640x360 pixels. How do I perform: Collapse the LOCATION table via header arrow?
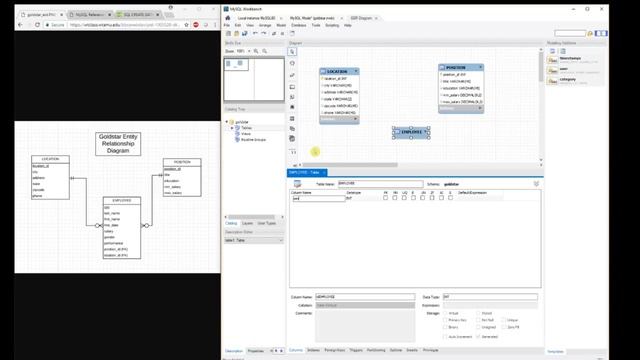(356, 71)
